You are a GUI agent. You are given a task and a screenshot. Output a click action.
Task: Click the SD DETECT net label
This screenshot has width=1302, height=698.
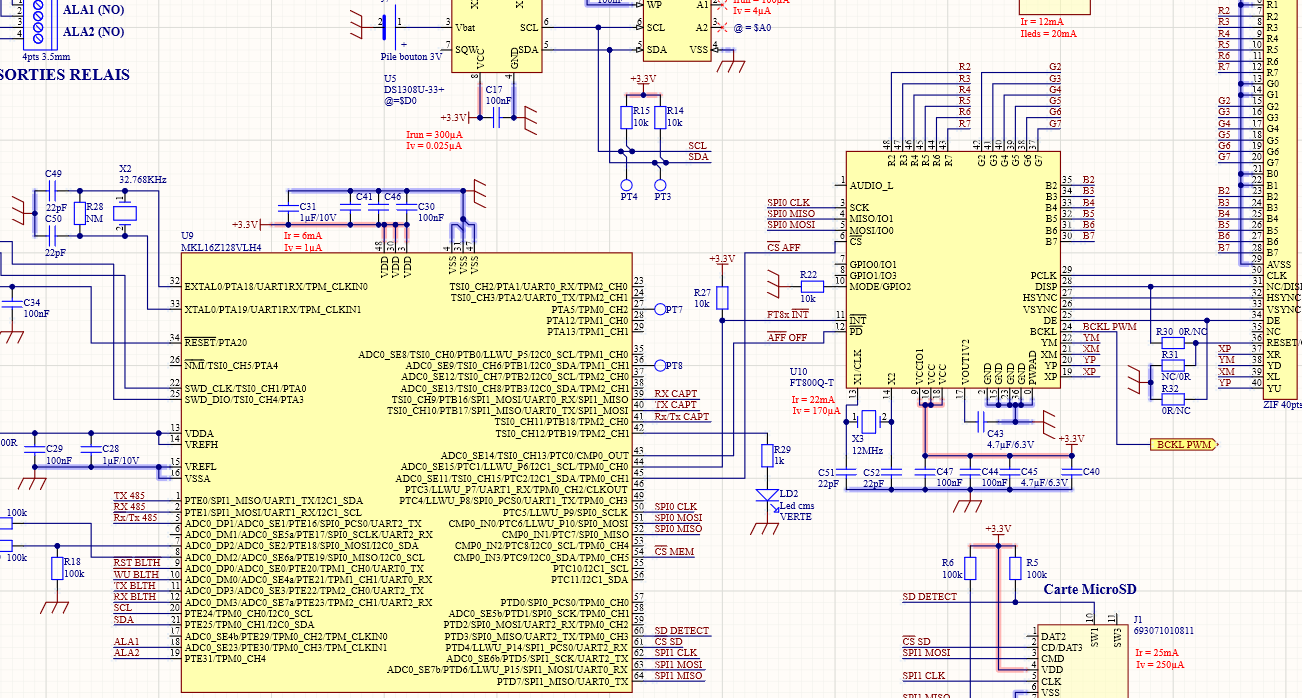click(930, 597)
